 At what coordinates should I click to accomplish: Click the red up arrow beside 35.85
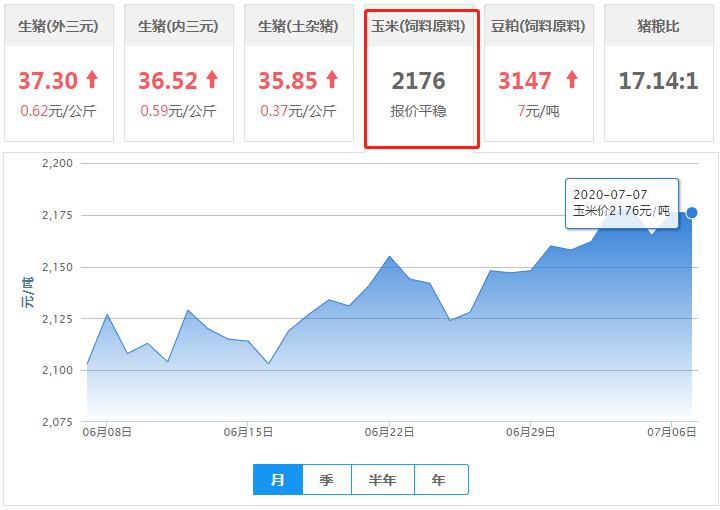pos(332,80)
